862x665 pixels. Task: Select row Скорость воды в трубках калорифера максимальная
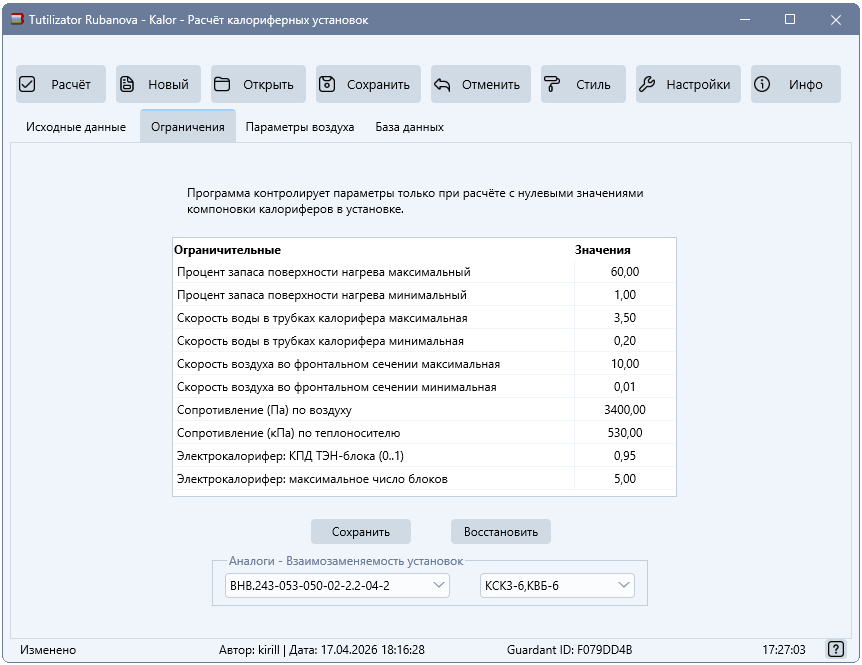click(x=424, y=318)
